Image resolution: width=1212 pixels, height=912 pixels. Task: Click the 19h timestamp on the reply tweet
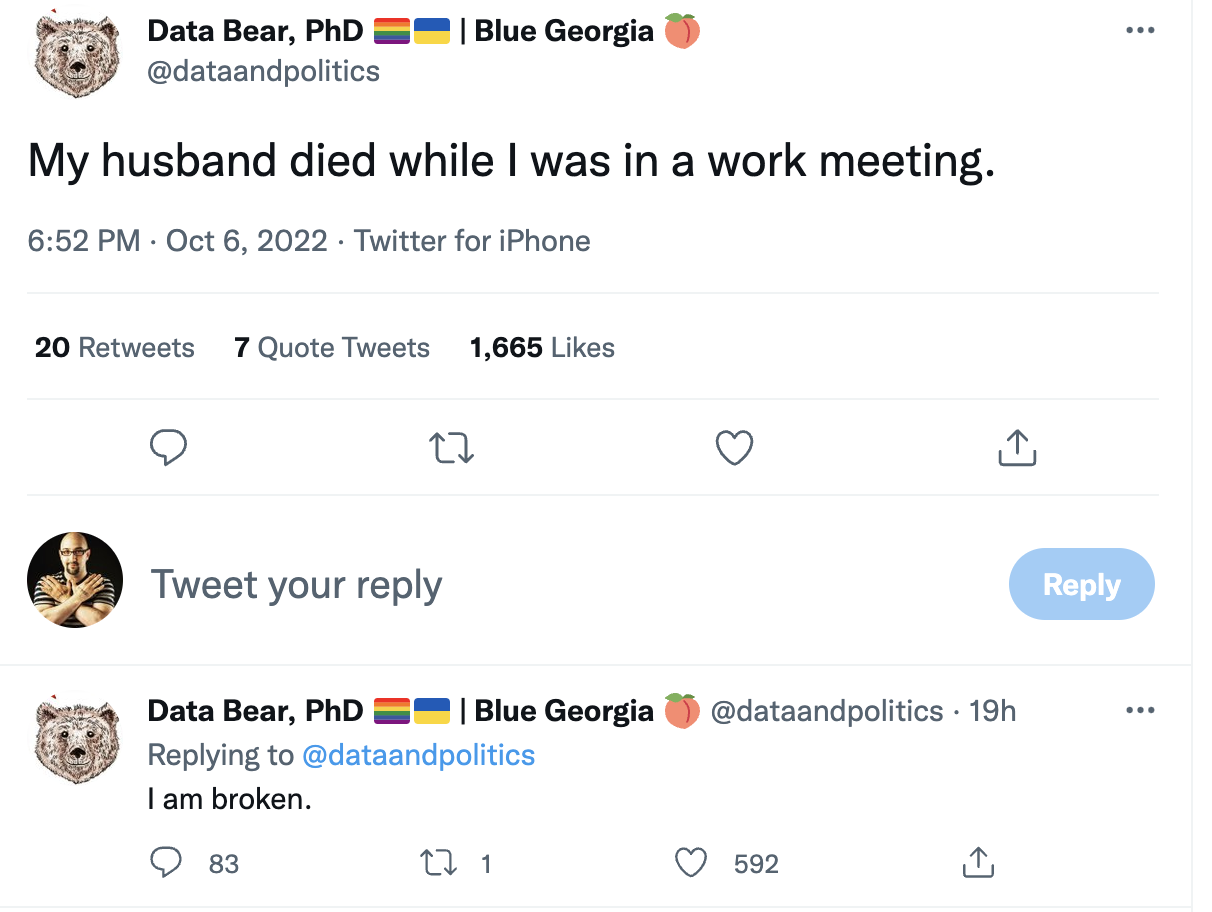click(993, 711)
